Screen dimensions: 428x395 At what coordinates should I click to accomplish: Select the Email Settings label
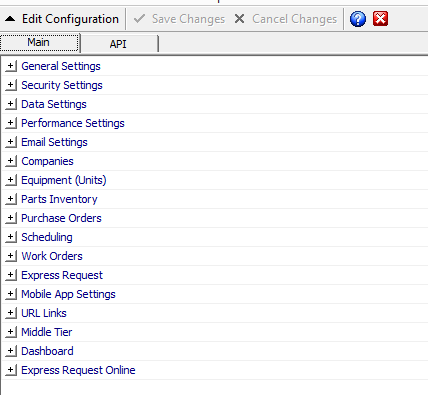click(54, 142)
